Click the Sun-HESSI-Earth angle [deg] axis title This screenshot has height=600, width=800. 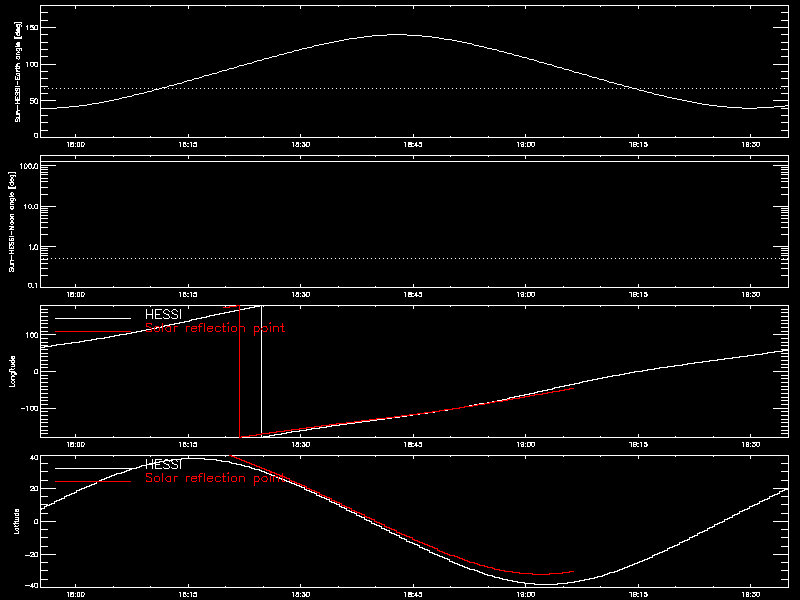pos(18,71)
